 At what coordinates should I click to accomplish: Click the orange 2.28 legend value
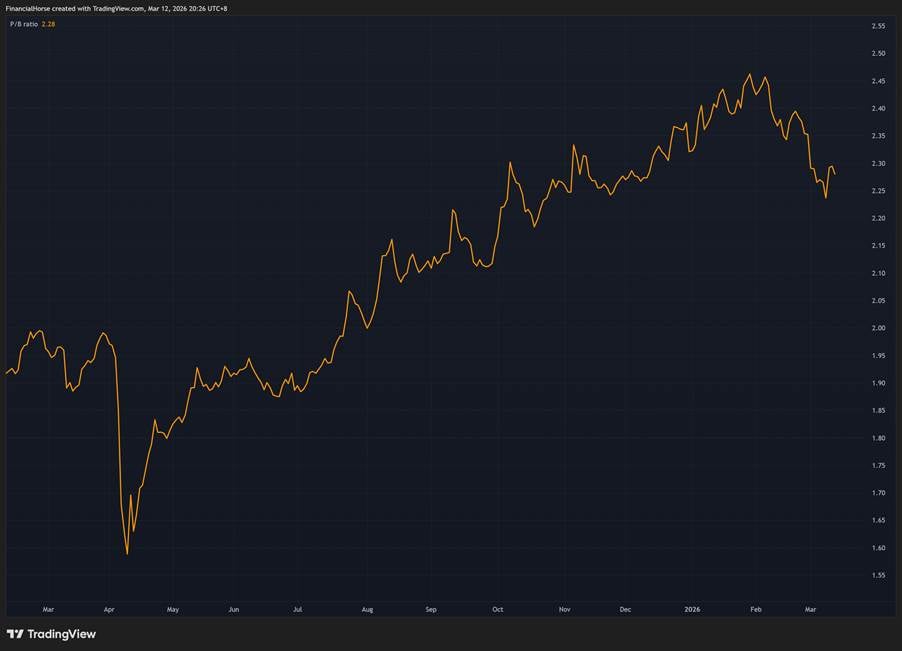[x=48, y=24]
